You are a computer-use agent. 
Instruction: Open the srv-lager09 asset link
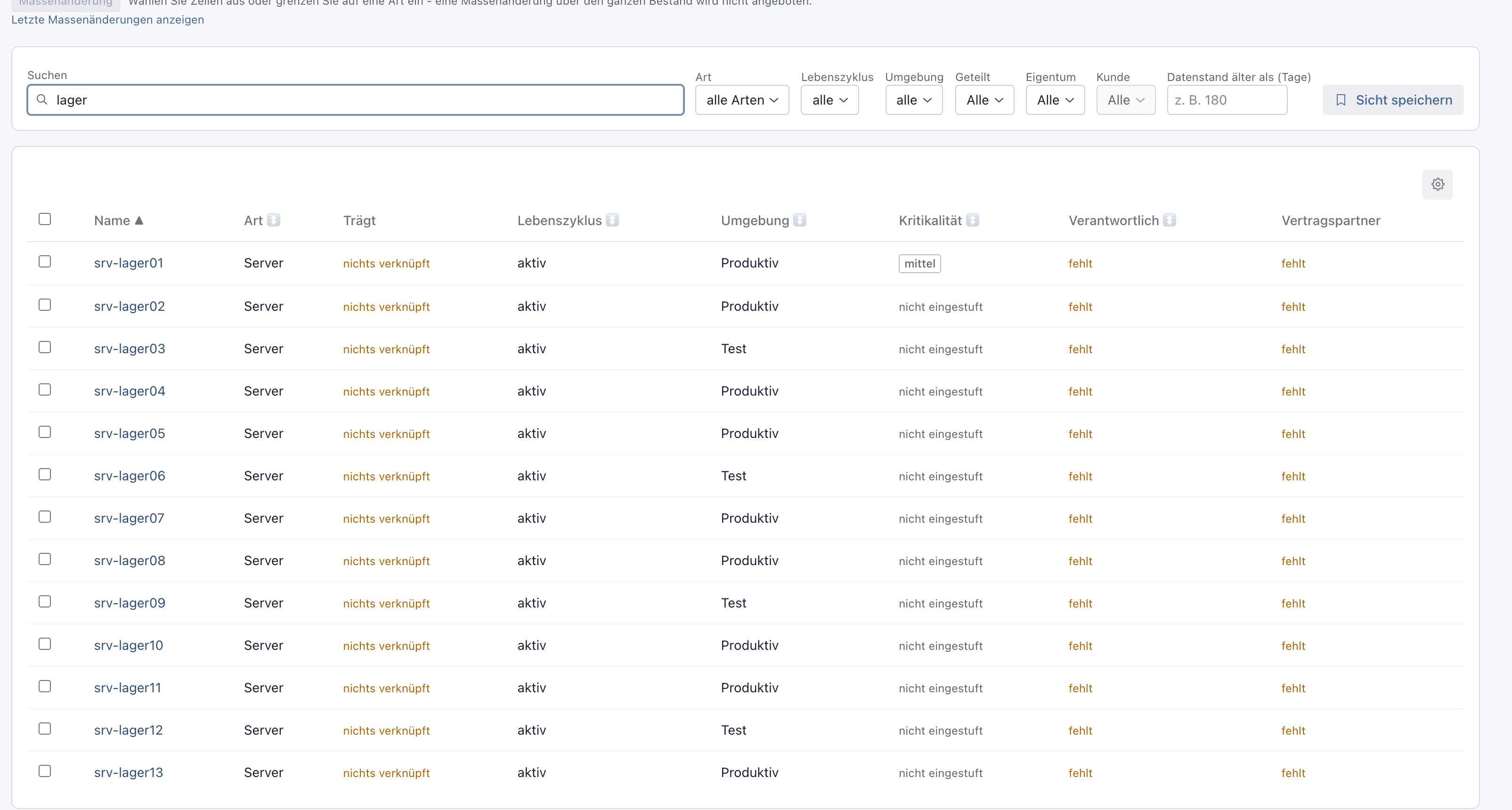(x=129, y=603)
